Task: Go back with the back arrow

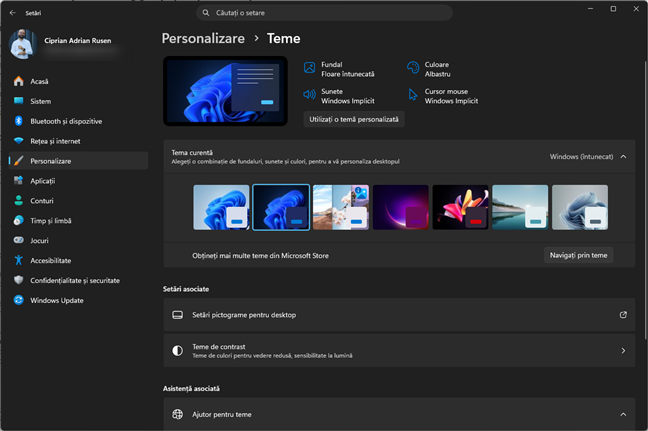Action: [12, 13]
